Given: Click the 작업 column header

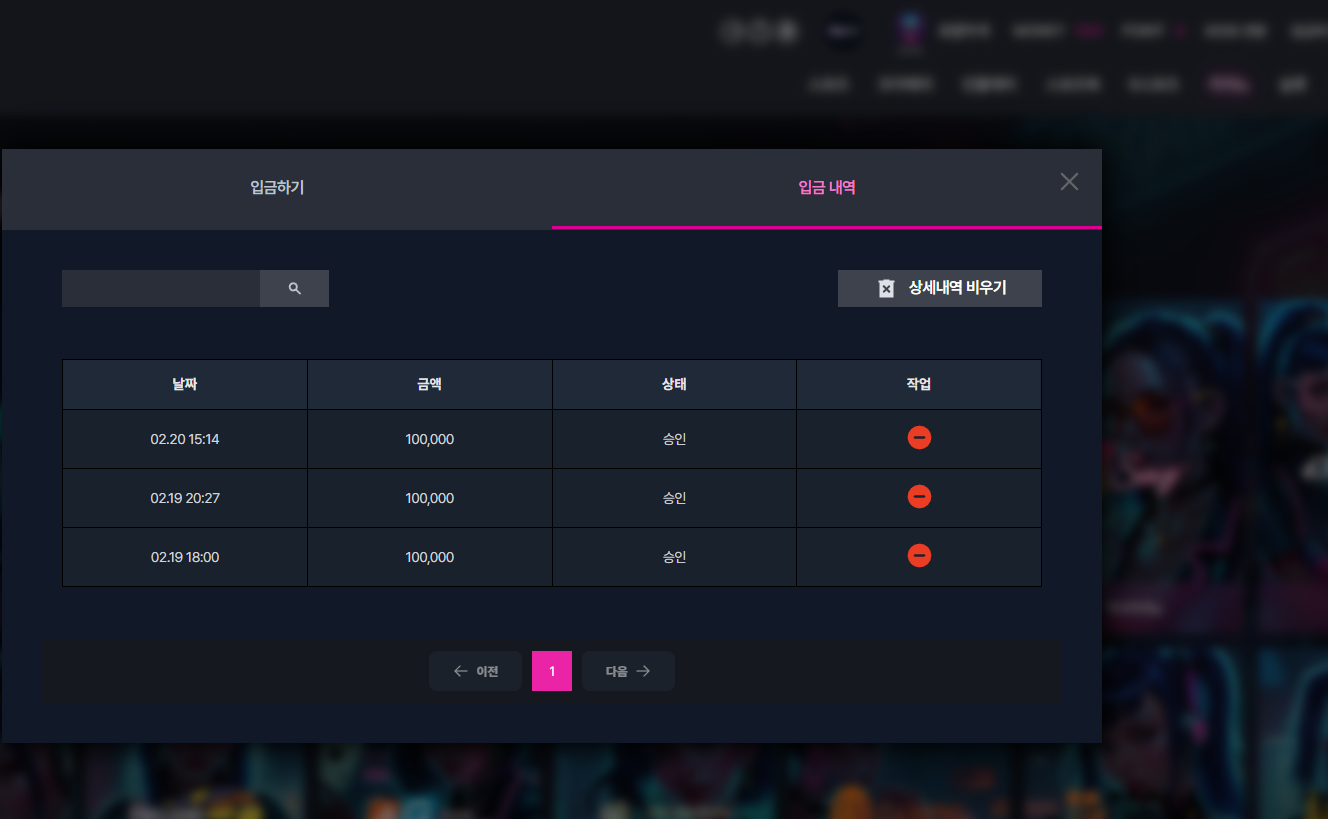Looking at the screenshot, I should 919,384.
